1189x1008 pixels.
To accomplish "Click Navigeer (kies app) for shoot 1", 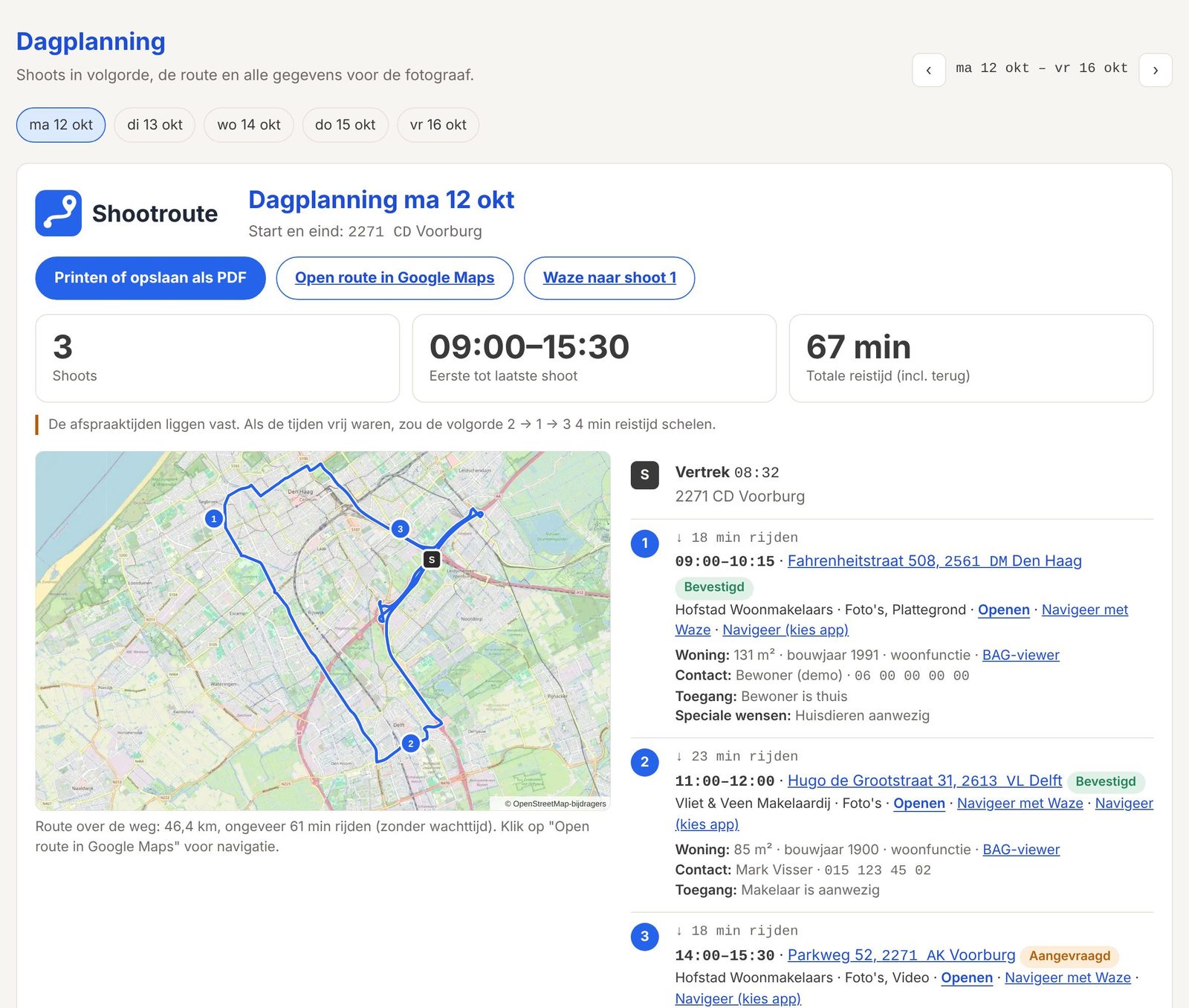I will (785, 630).
